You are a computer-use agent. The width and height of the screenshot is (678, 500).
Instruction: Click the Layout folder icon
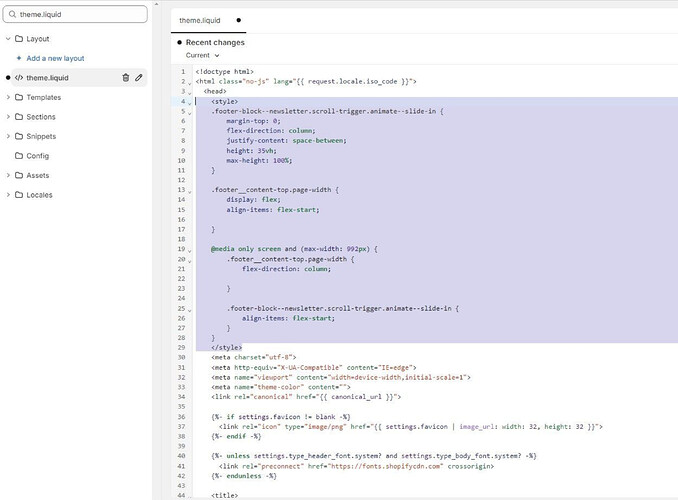[19, 39]
